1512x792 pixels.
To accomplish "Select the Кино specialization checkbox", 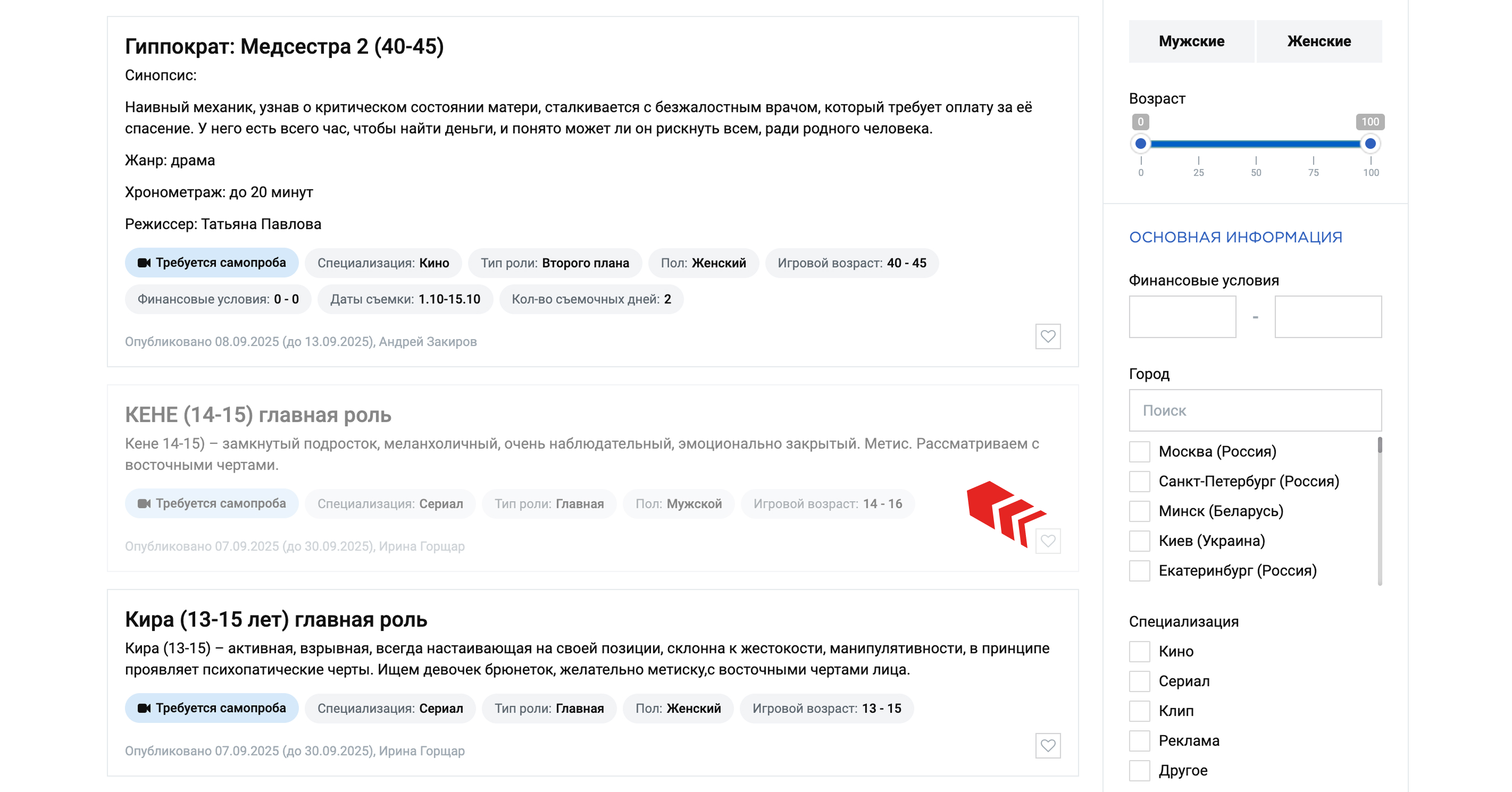I will (x=1139, y=651).
